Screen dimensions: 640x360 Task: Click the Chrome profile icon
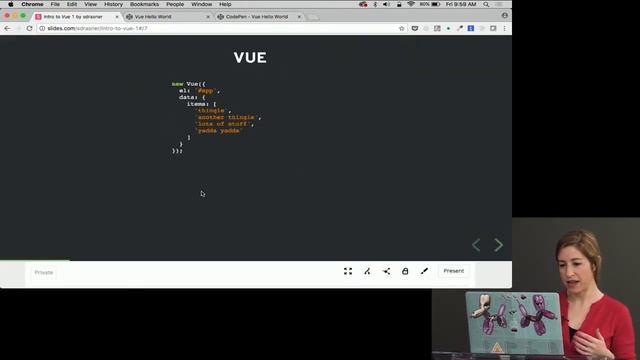505,15
